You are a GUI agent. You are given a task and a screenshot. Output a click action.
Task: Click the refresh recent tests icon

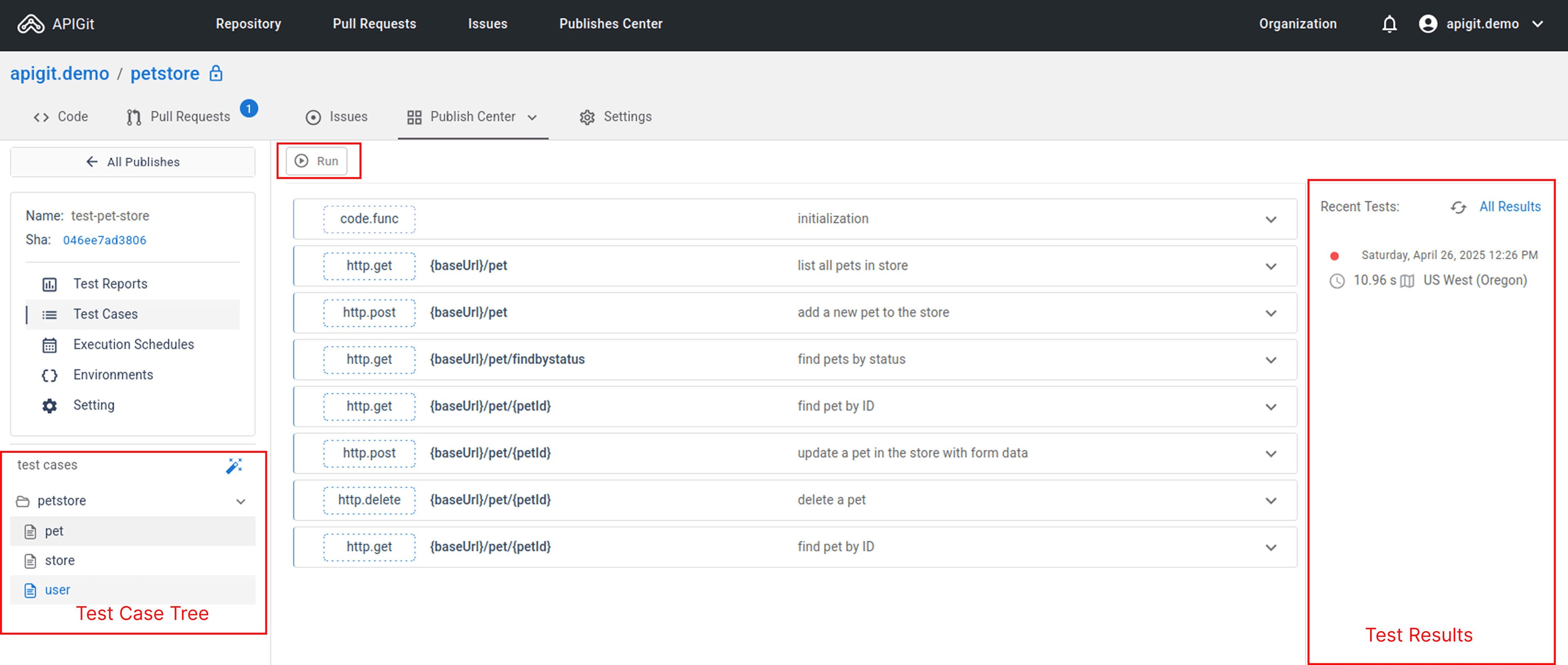pos(1458,207)
